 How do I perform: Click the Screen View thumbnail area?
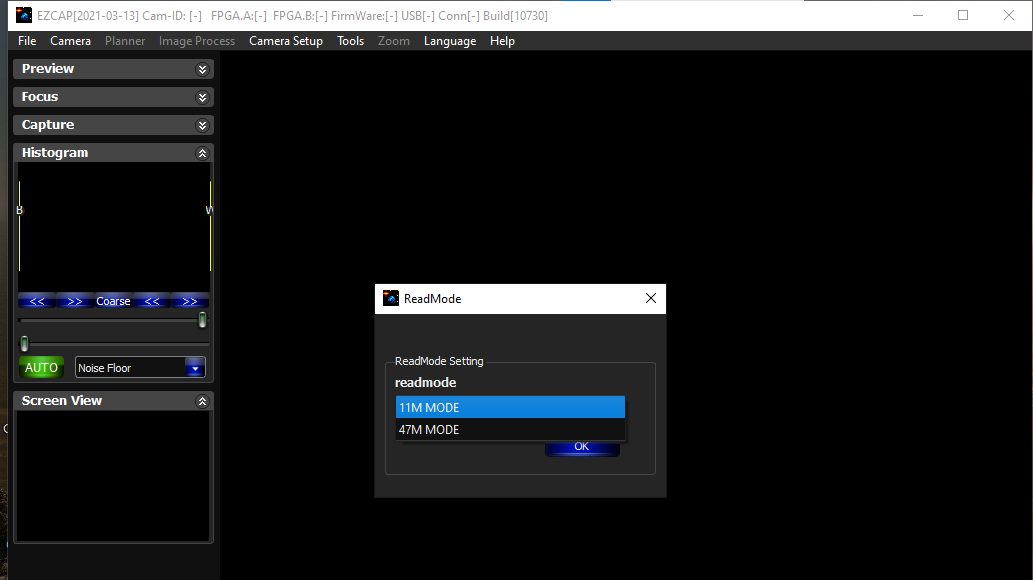(x=113, y=476)
